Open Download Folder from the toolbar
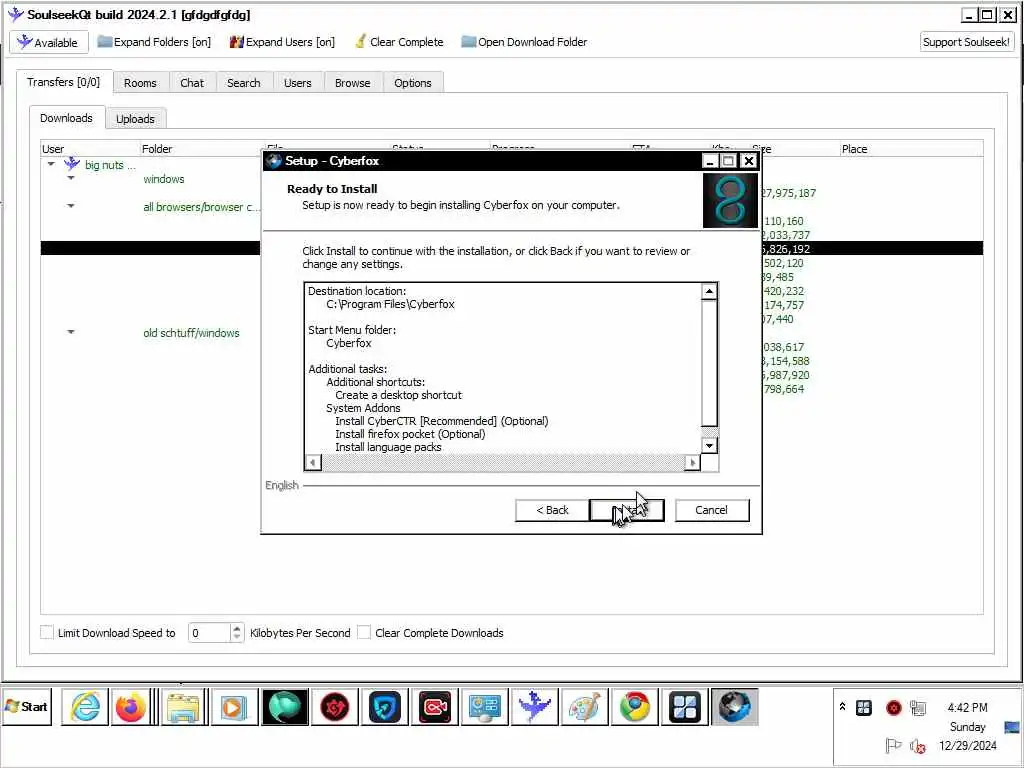Image resolution: width=1024 pixels, height=768 pixels. [524, 42]
